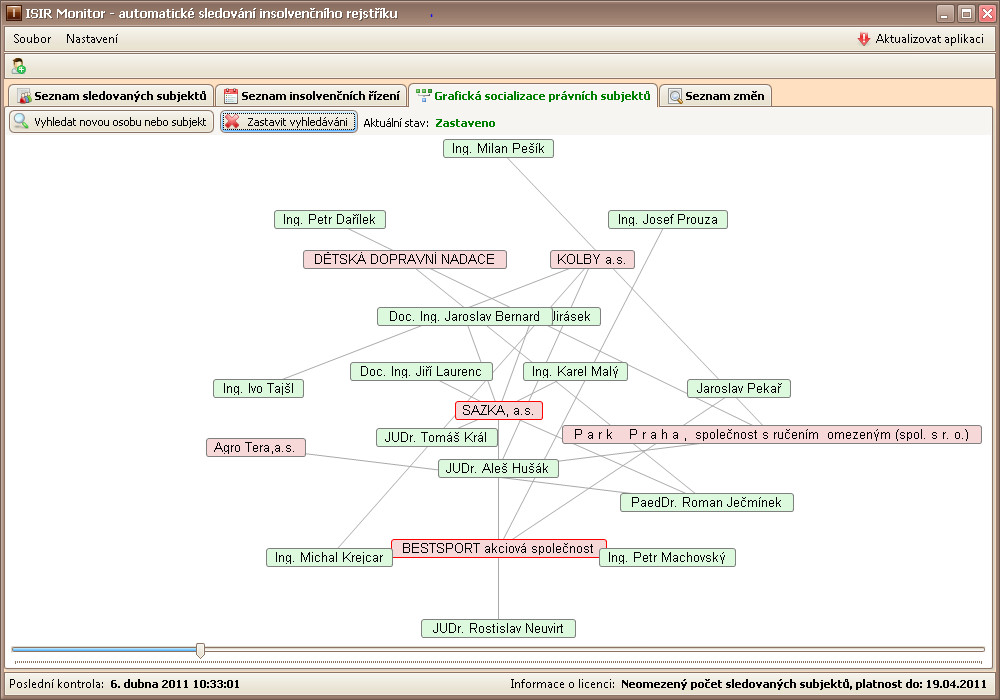Click Zastavit vyhledávání button
The height and width of the screenshot is (700, 1000).
289,122
